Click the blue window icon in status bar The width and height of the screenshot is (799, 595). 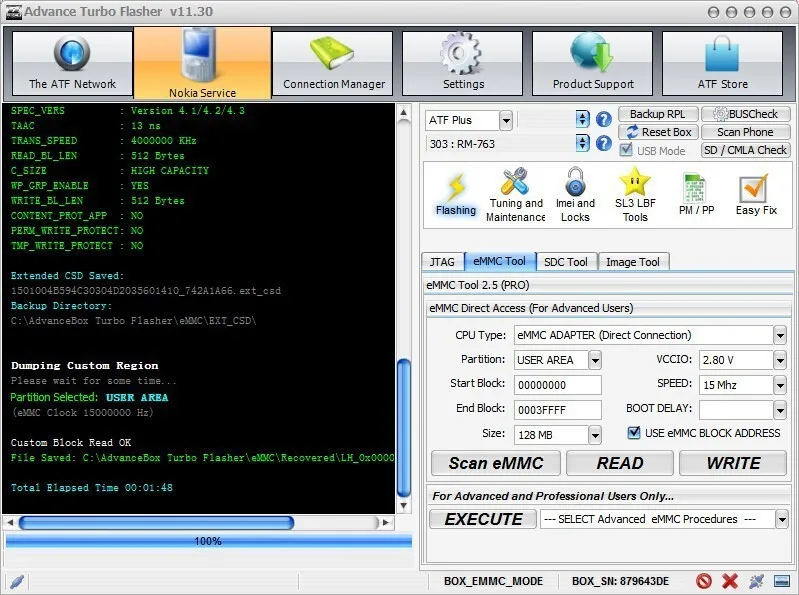[x=782, y=581]
